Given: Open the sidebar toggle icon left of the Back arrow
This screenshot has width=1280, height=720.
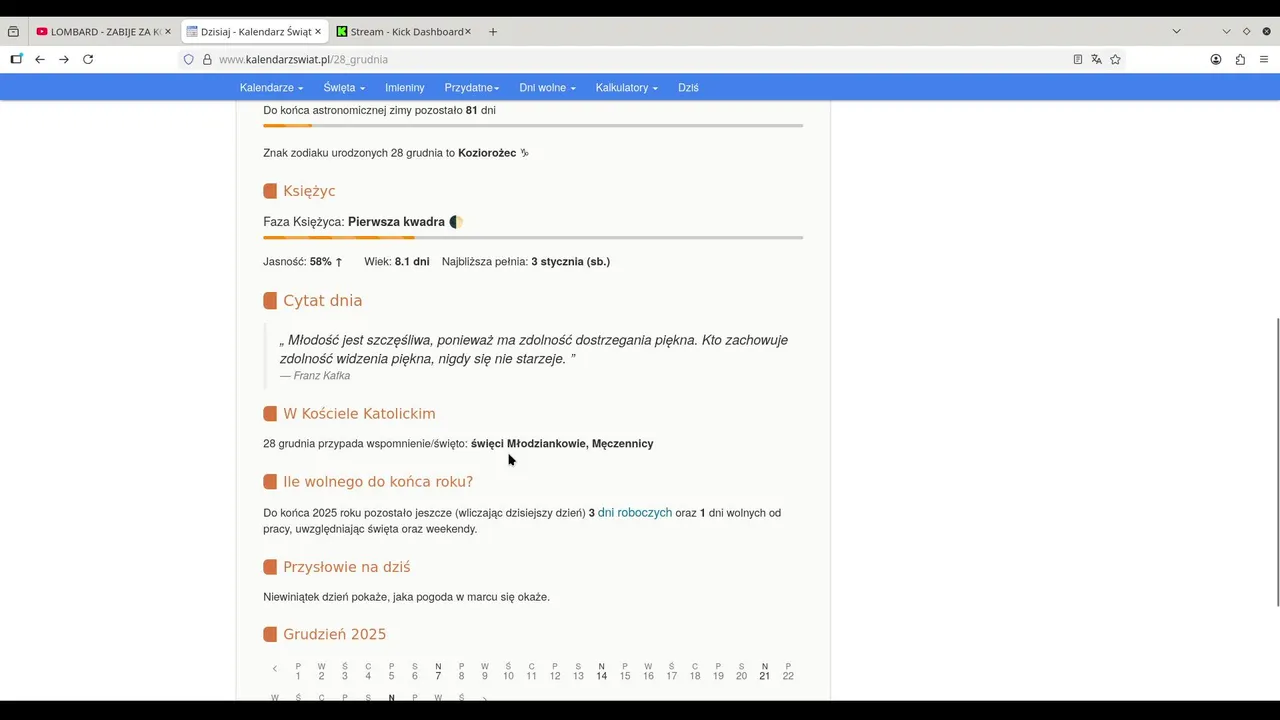Looking at the screenshot, I should click(16, 59).
